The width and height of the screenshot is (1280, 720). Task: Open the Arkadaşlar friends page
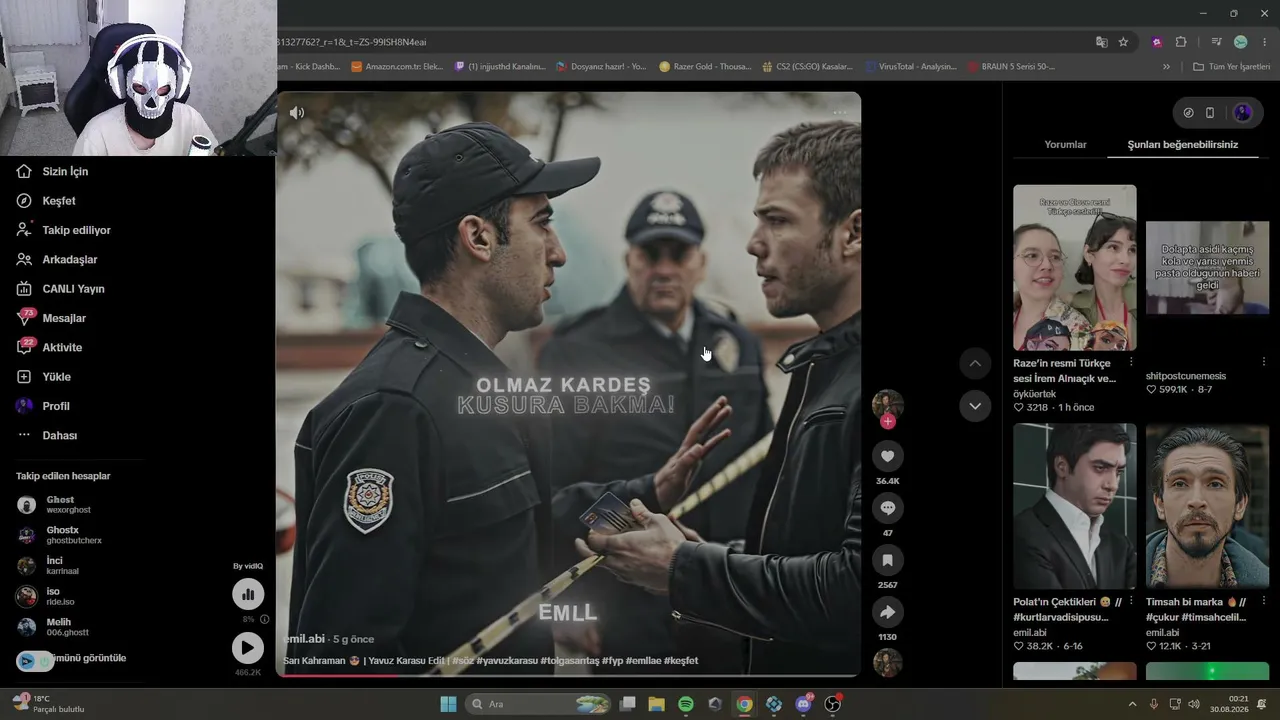point(56,259)
